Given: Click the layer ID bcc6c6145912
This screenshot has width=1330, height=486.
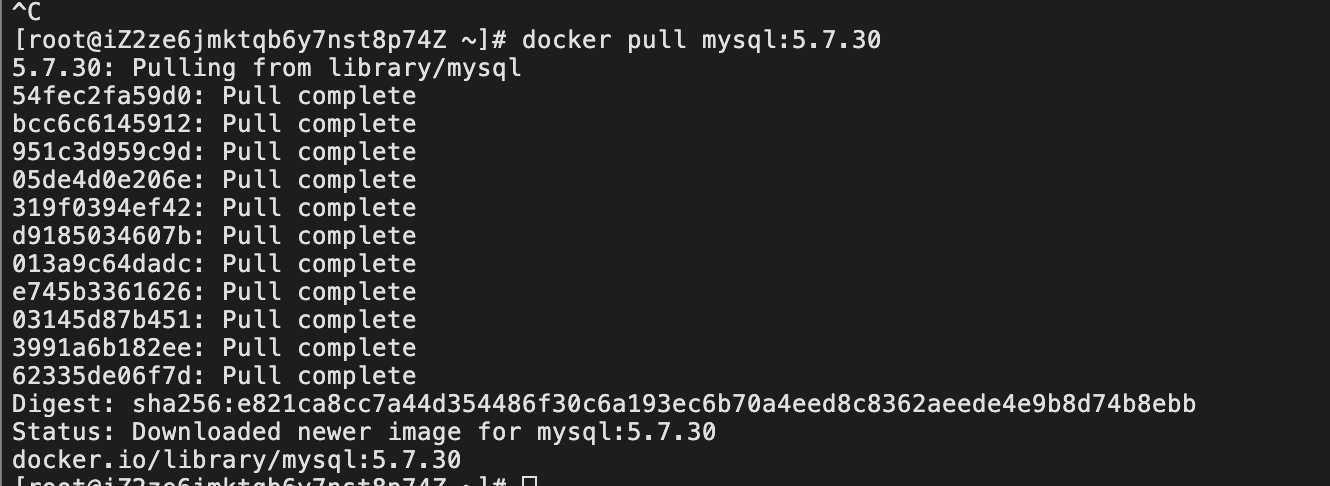Looking at the screenshot, I should coord(103,125).
